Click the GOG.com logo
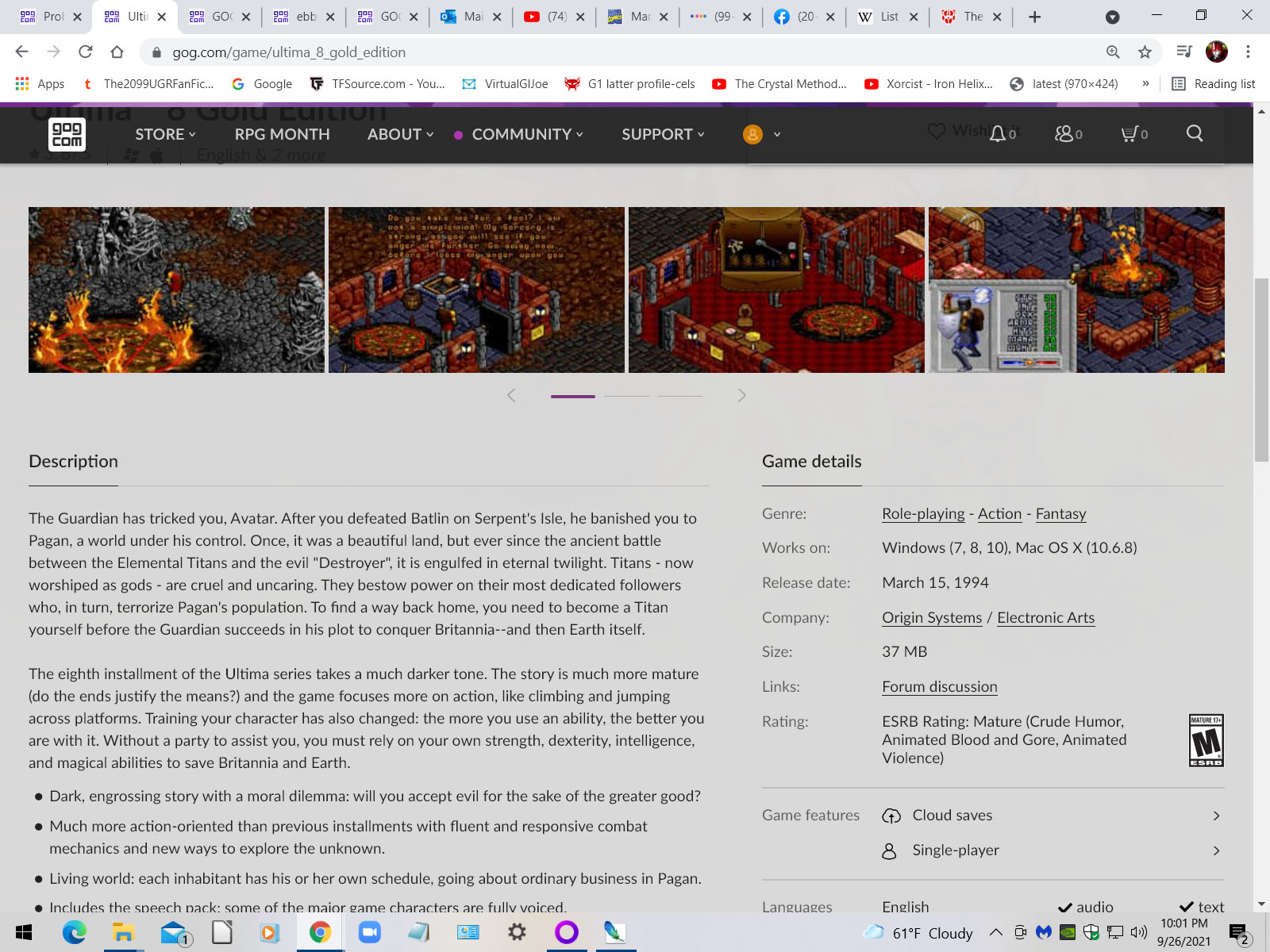The width and height of the screenshot is (1270, 952). (x=67, y=134)
